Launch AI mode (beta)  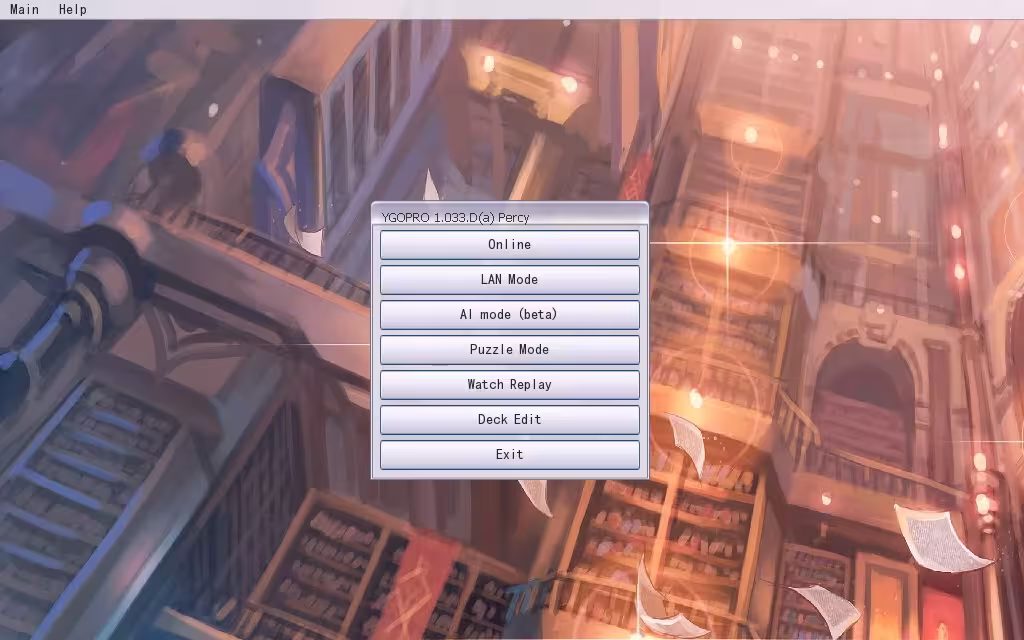click(509, 314)
